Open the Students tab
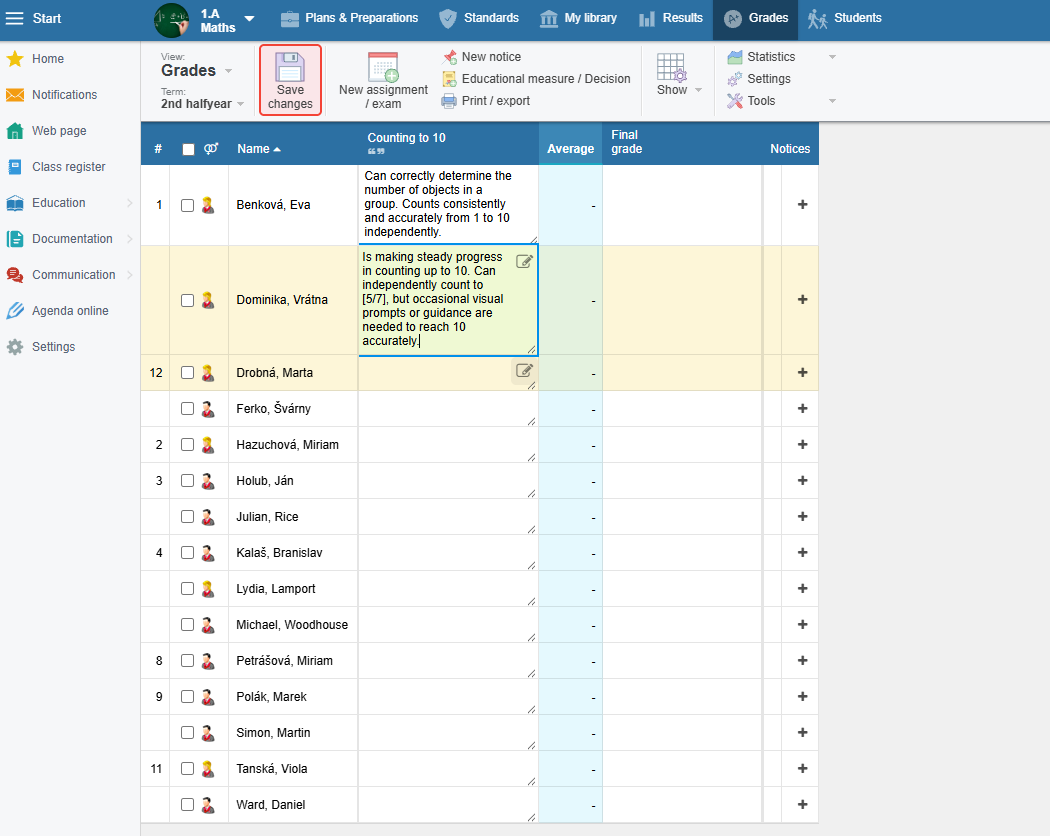The image size is (1050, 836). click(x=845, y=19)
